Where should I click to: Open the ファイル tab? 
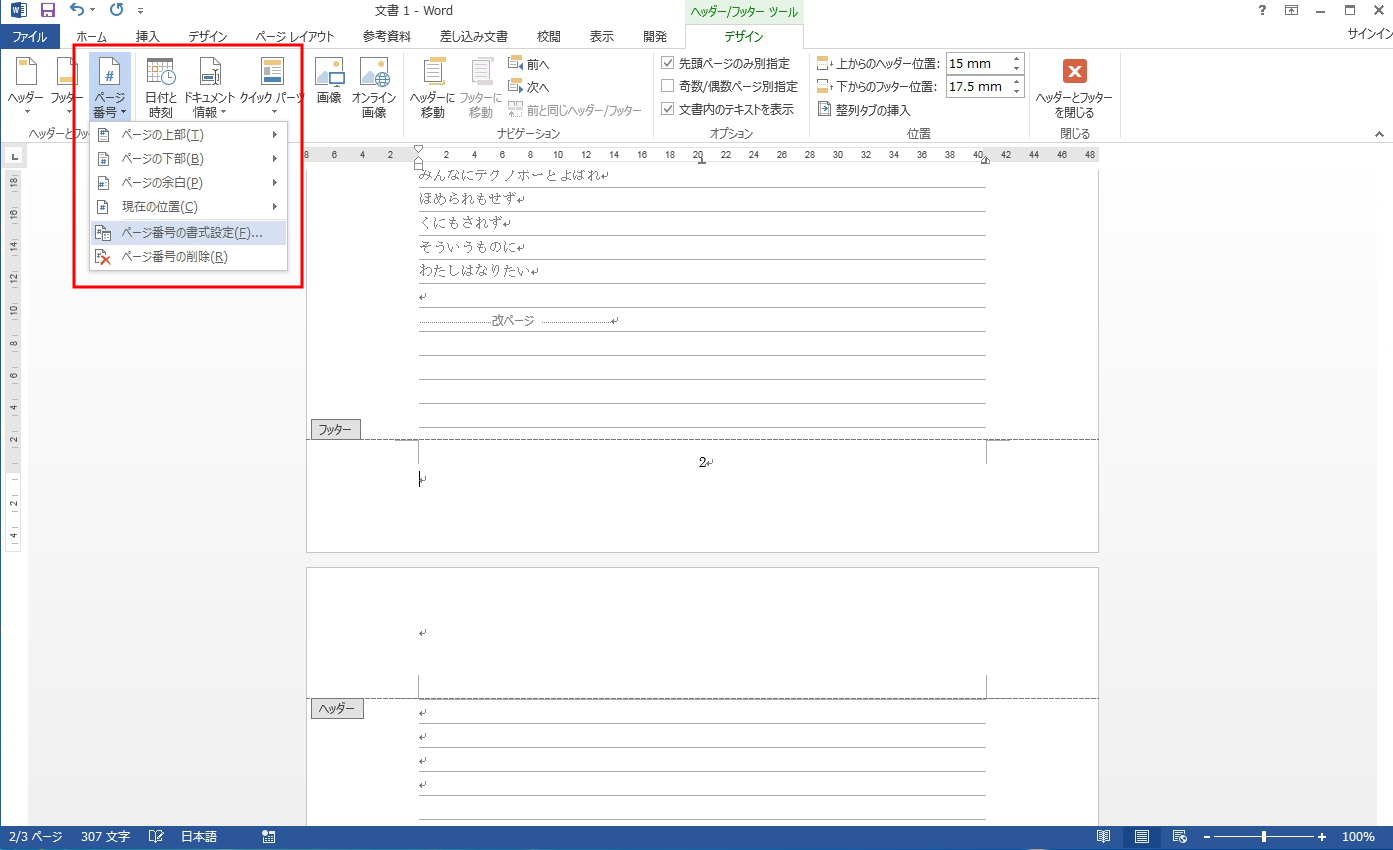30,37
